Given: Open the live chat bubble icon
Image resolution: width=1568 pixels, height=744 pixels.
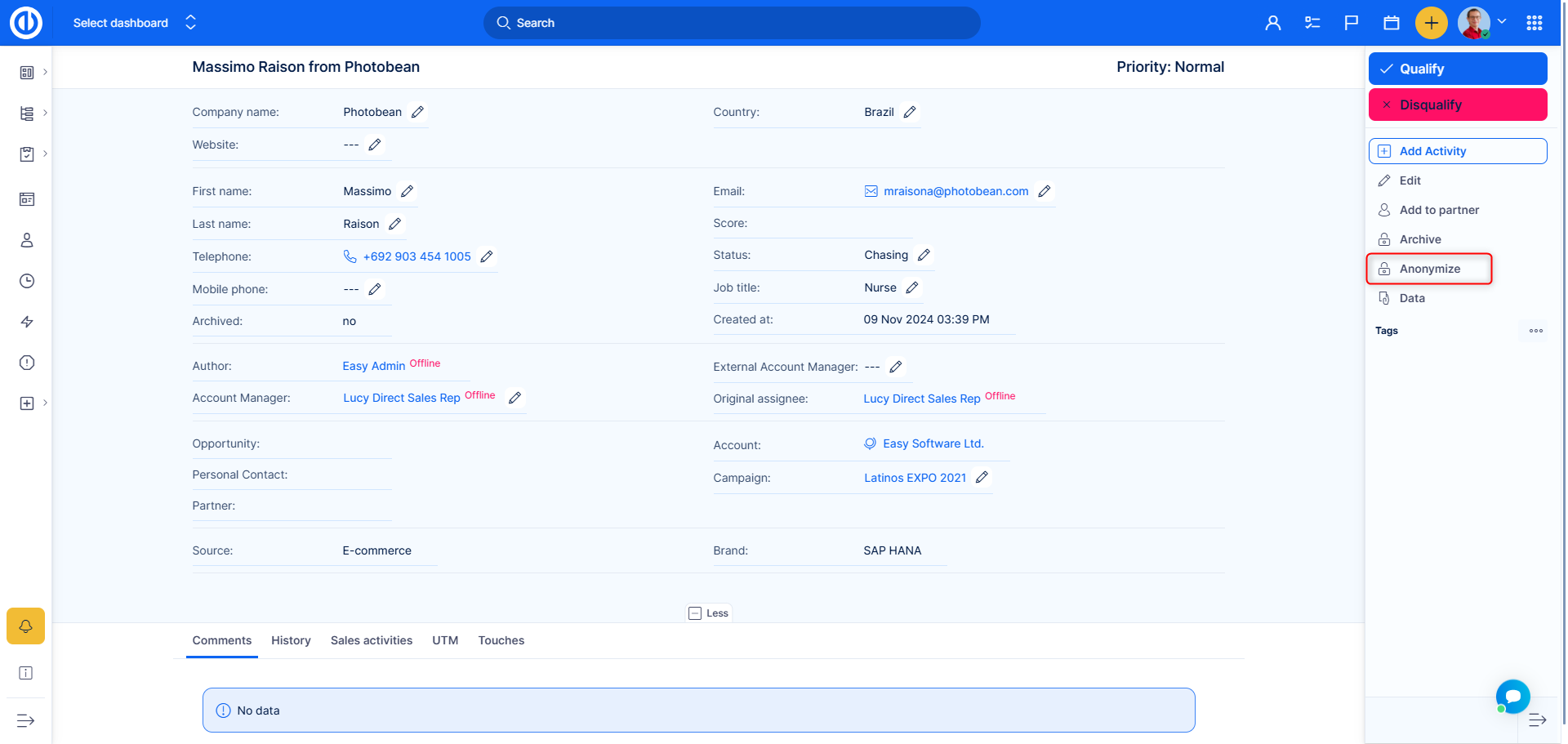Looking at the screenshot, I should [1512, 696].
